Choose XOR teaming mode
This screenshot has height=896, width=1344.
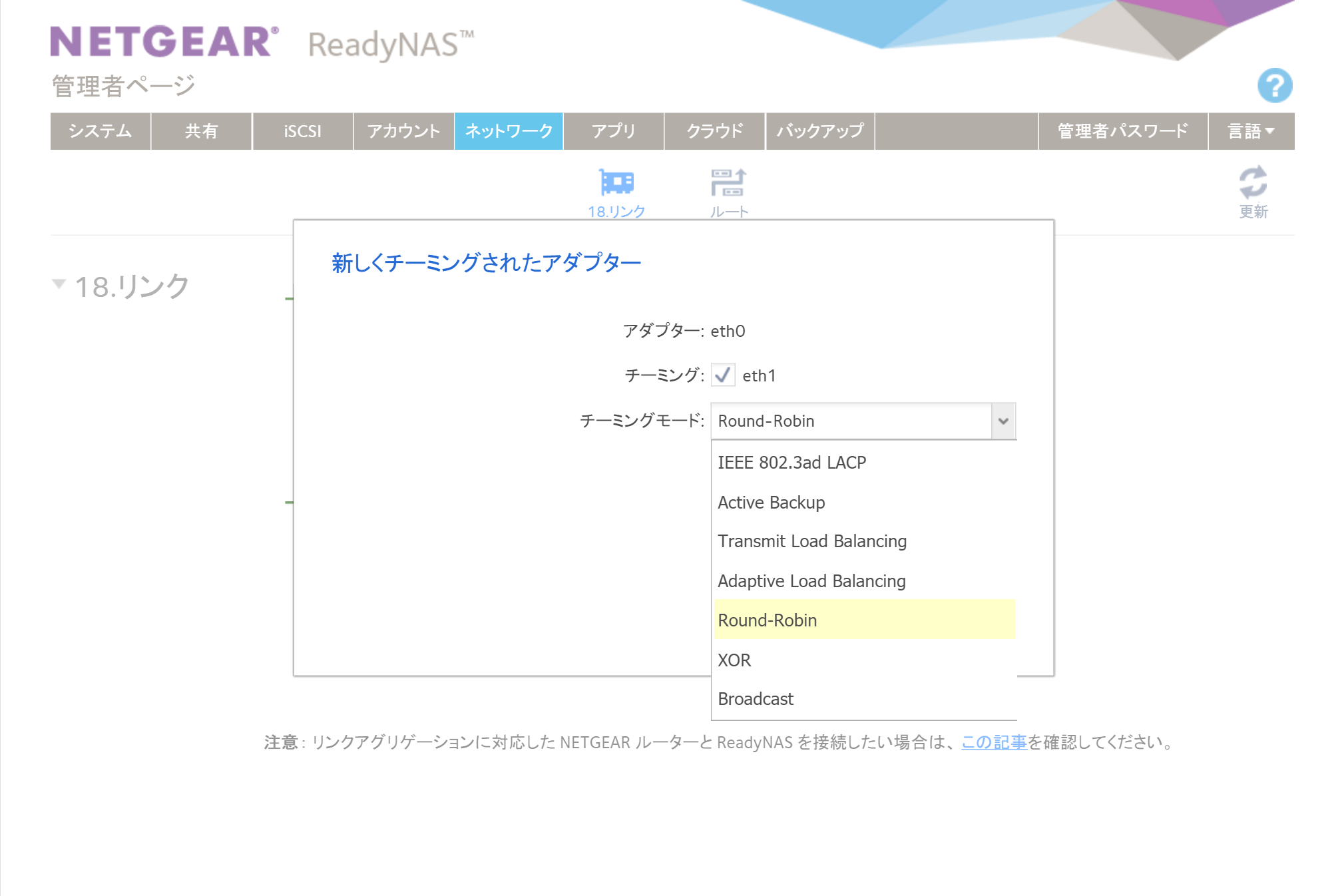734,660
